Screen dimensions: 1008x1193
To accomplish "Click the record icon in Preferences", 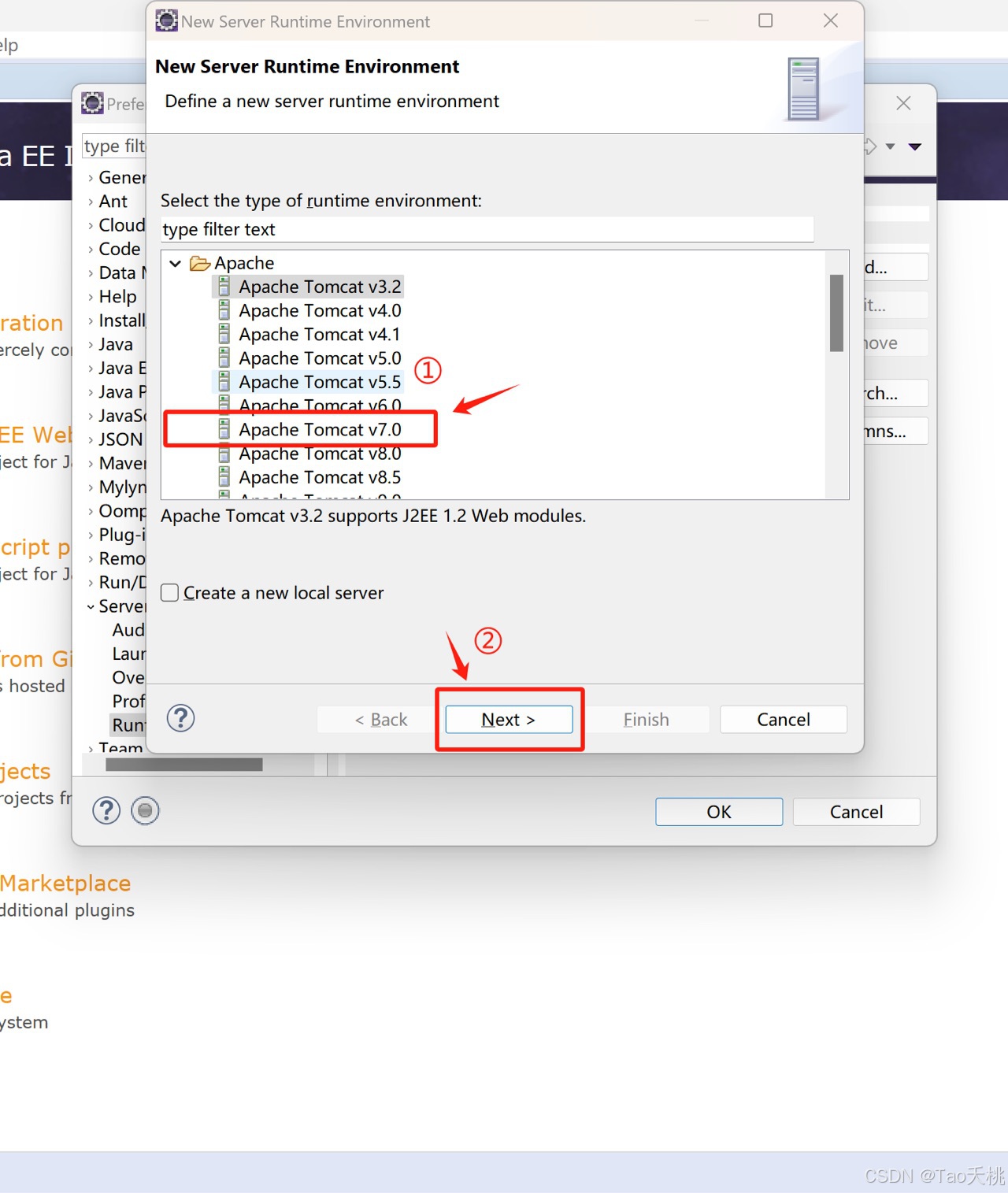I will coord(145,810).
